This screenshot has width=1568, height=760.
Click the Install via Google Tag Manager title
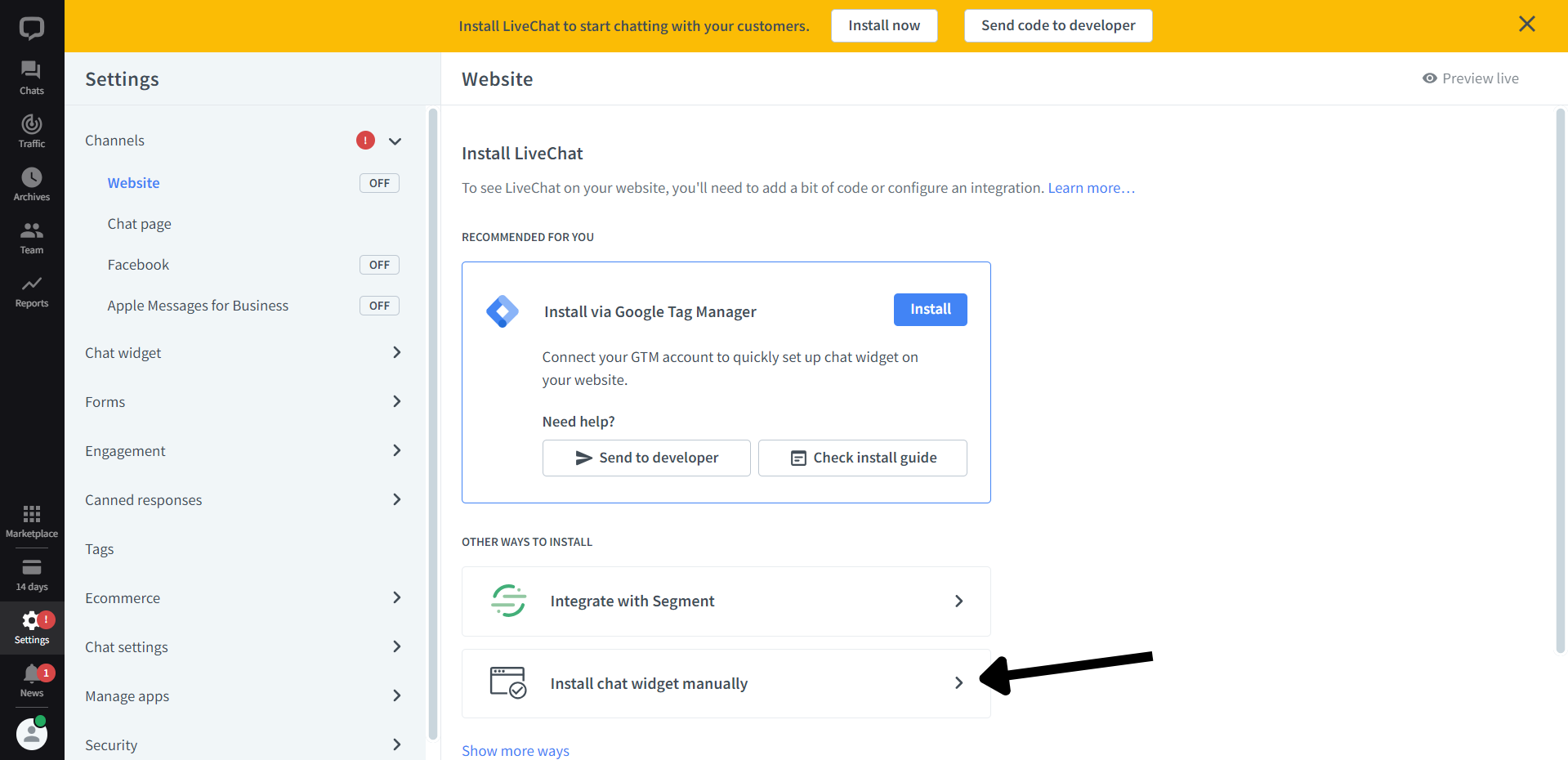point(650,311)
